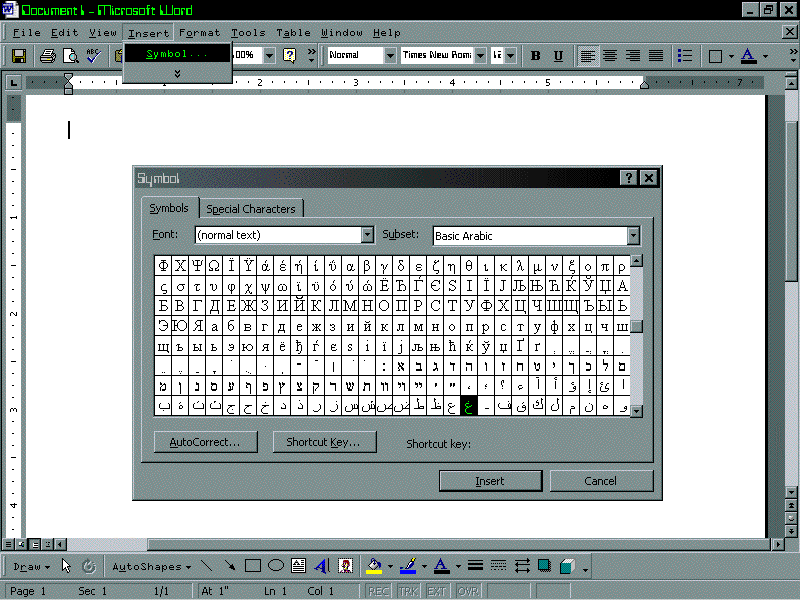This screenshot has height=600, width=800.
Task: Click the AutoCorrect... button
Action: (206, 442)
